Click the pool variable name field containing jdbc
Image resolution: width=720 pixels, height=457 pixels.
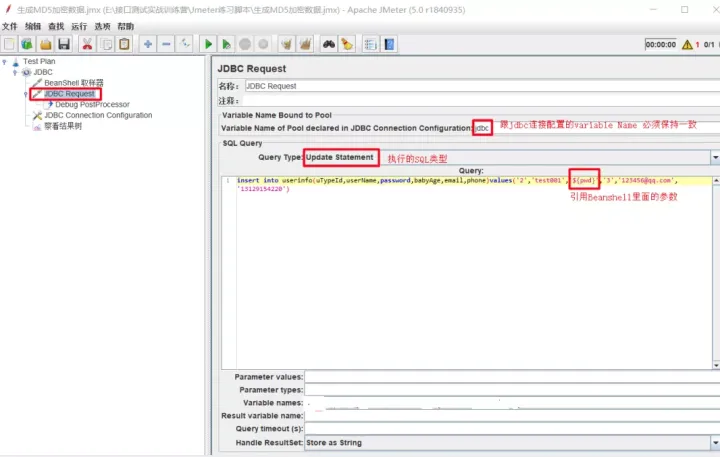[596, 128]
